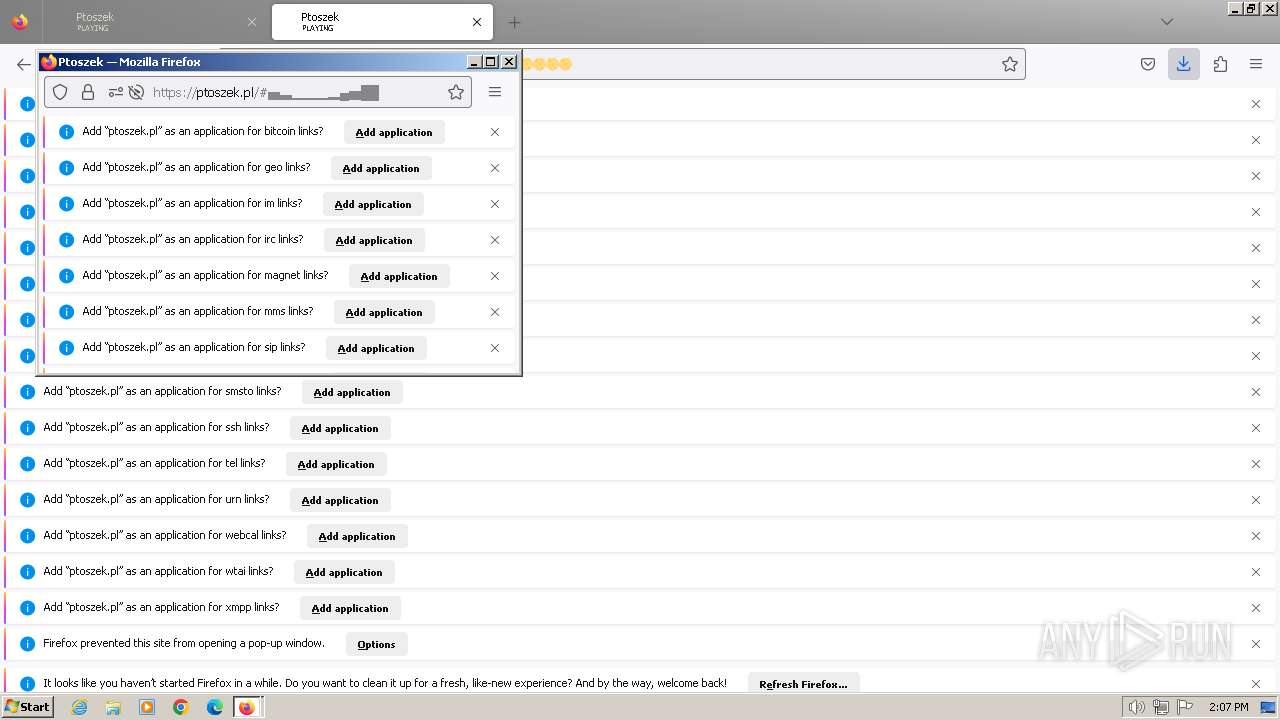This screenshot has width=1280, height=720.
Task: Bookmark page with main window star icon
Action: tap(1010, 64)
